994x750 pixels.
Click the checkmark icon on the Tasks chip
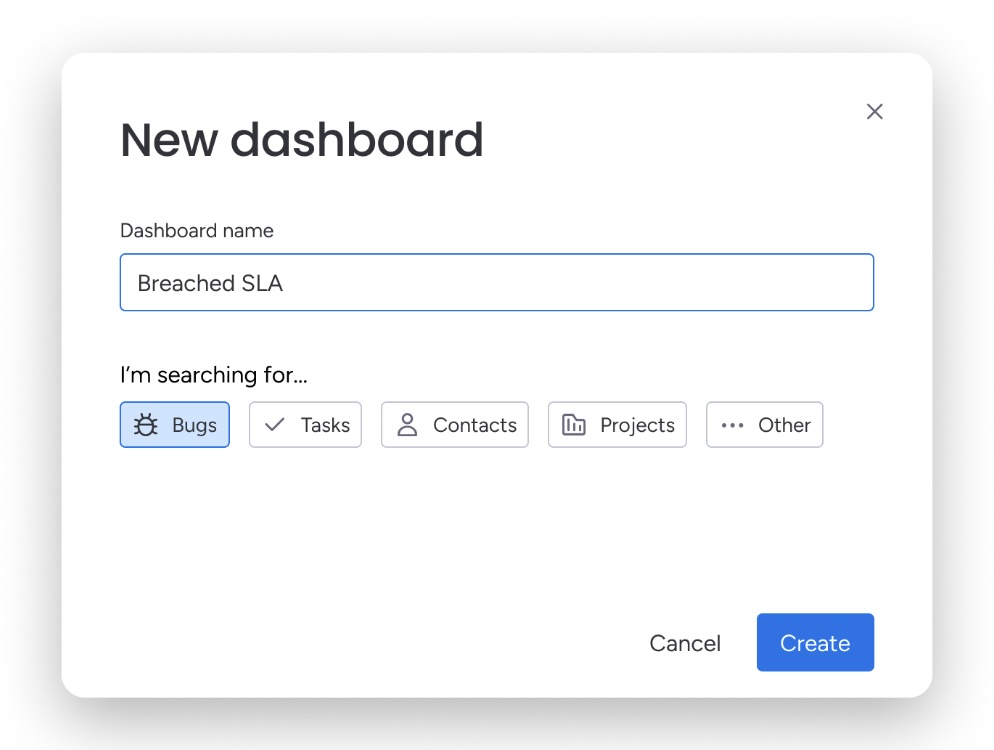pos(275,424)
